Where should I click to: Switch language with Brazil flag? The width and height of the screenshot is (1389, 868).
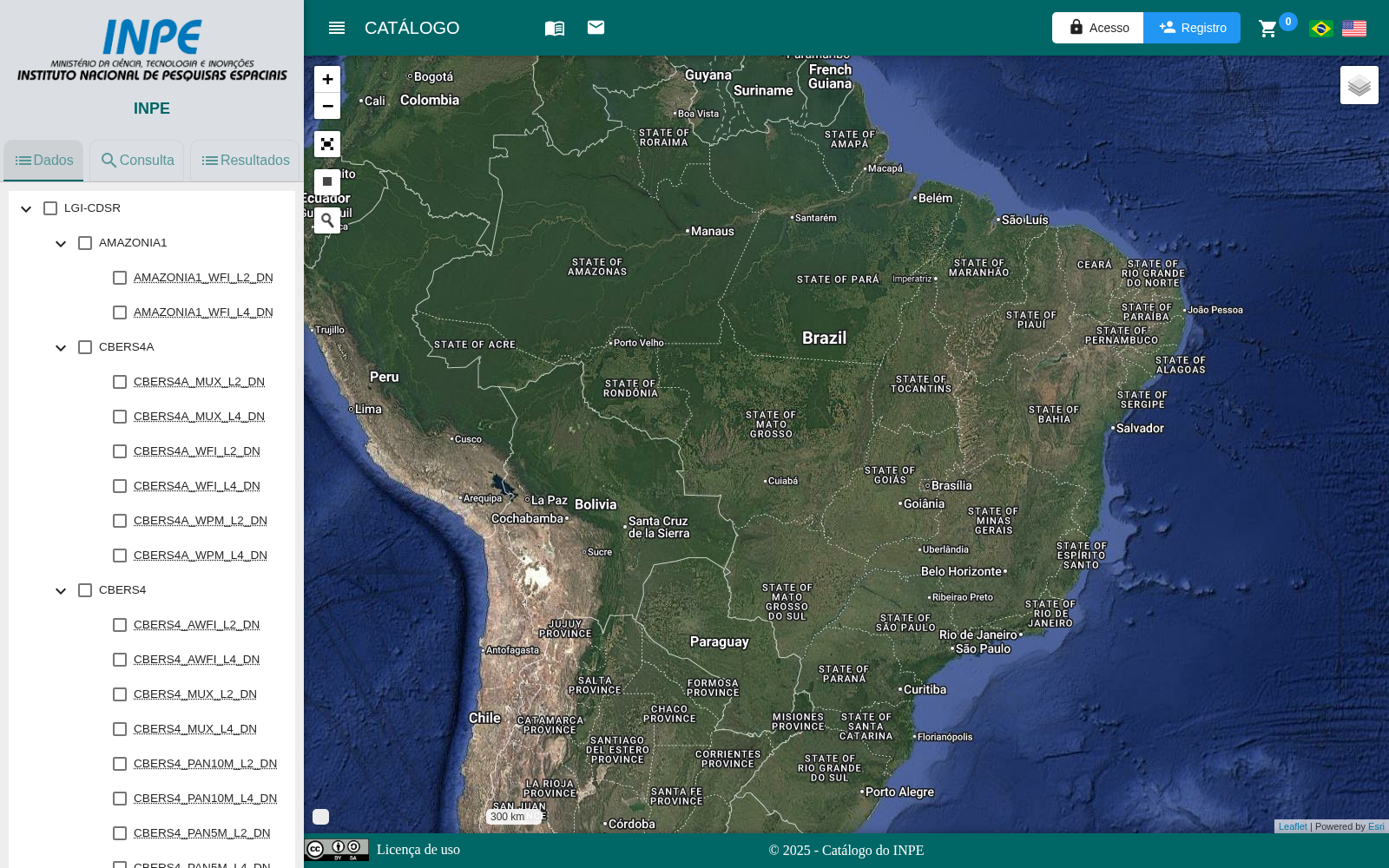tap(1320, 29)
